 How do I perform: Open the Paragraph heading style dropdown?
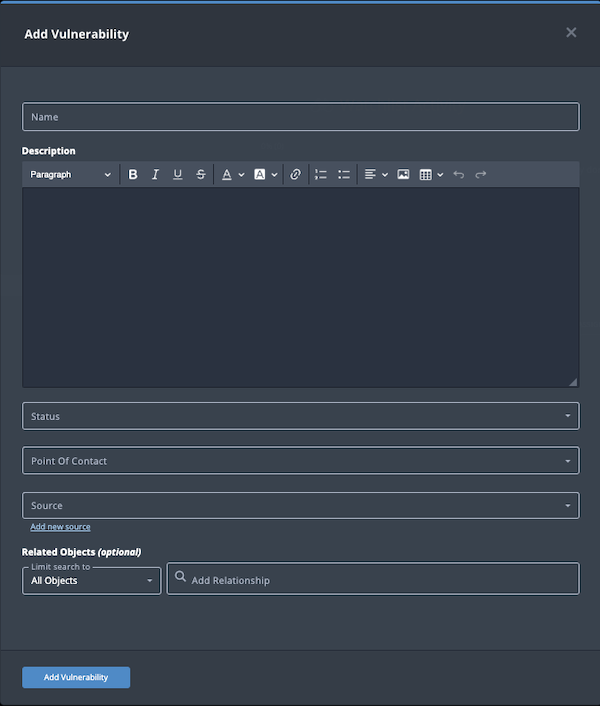[x=70, y=174]
